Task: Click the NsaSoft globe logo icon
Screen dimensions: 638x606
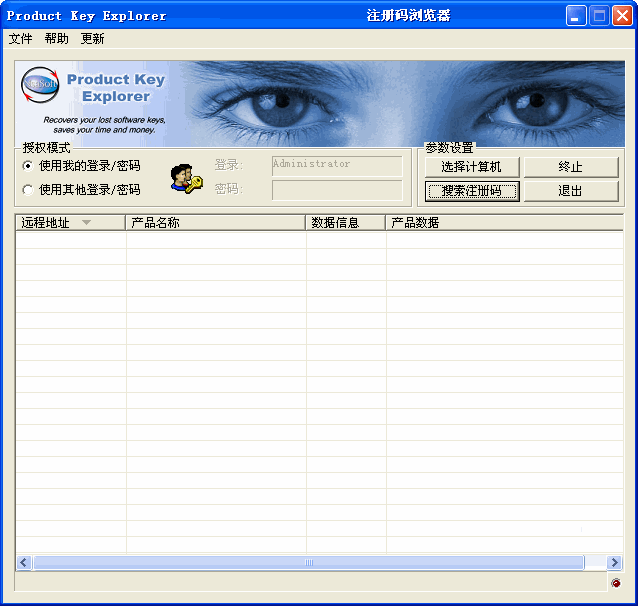Action: (x=40, y=85)
